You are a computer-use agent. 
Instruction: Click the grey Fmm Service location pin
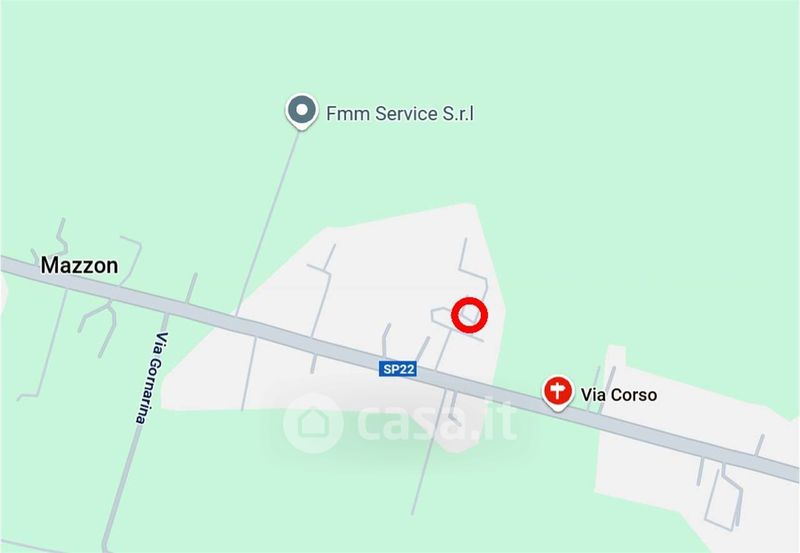click(302, 111)
